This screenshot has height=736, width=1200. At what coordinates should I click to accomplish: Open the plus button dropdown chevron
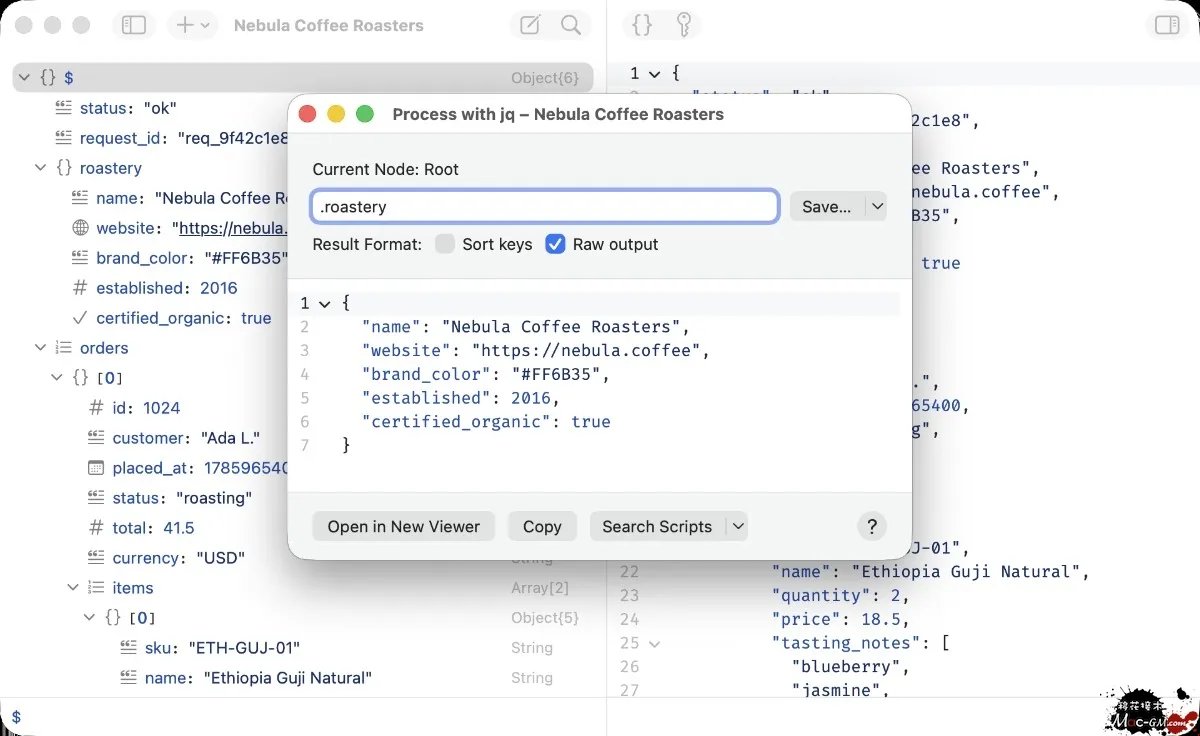(x=205, y=25)
